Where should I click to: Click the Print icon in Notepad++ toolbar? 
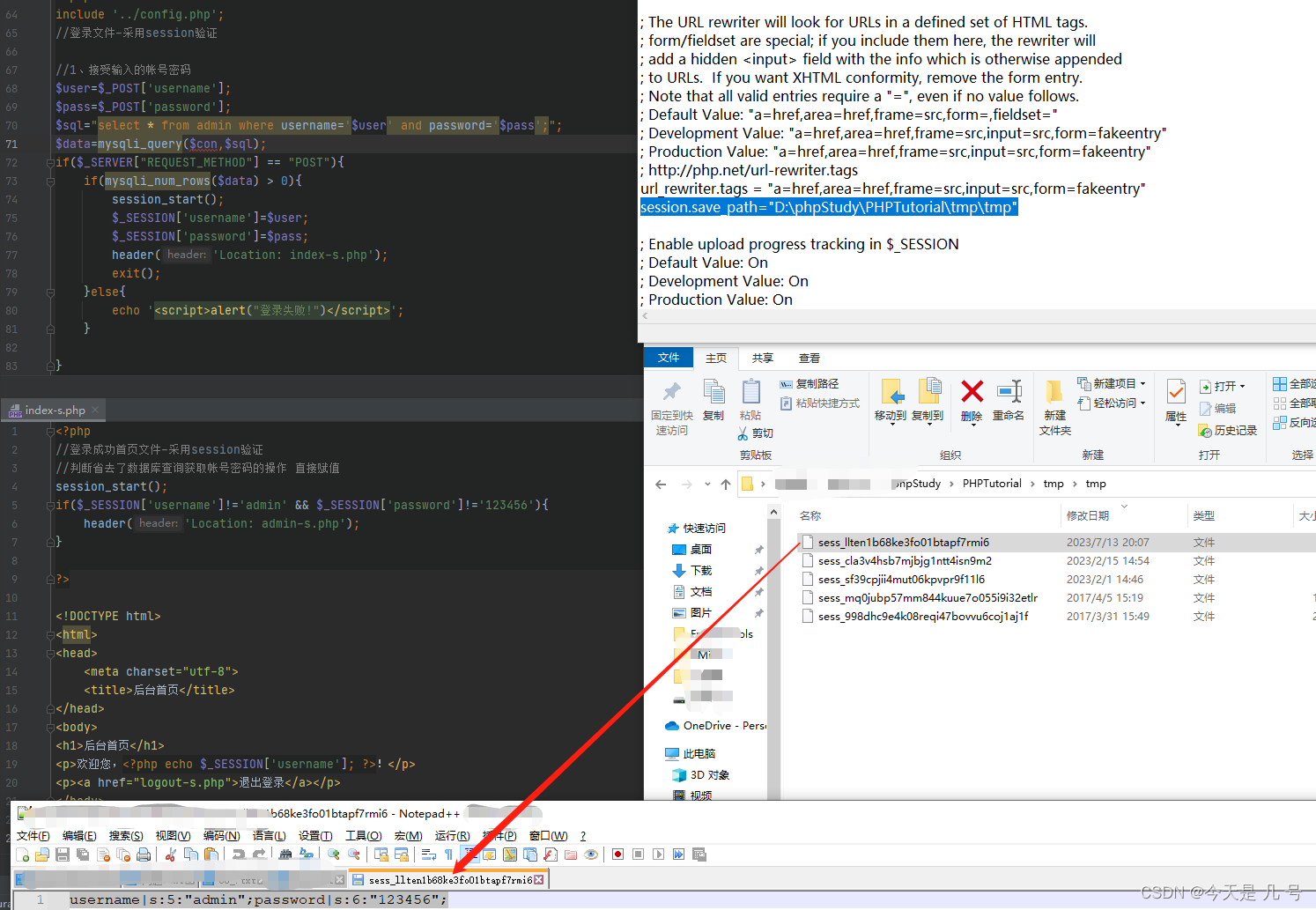144,855
